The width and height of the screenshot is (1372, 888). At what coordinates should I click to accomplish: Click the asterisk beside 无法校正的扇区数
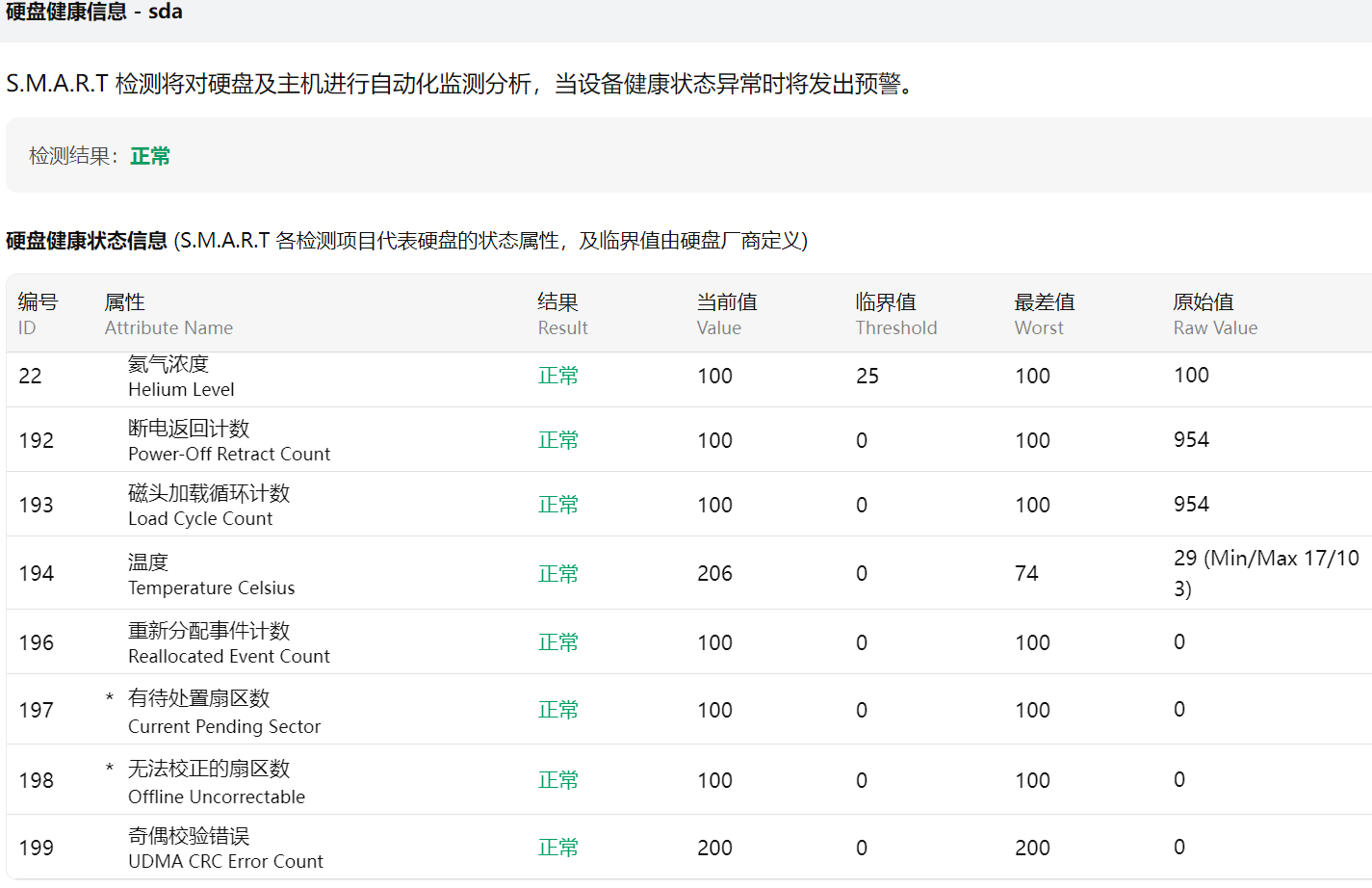tap(110, 769)
